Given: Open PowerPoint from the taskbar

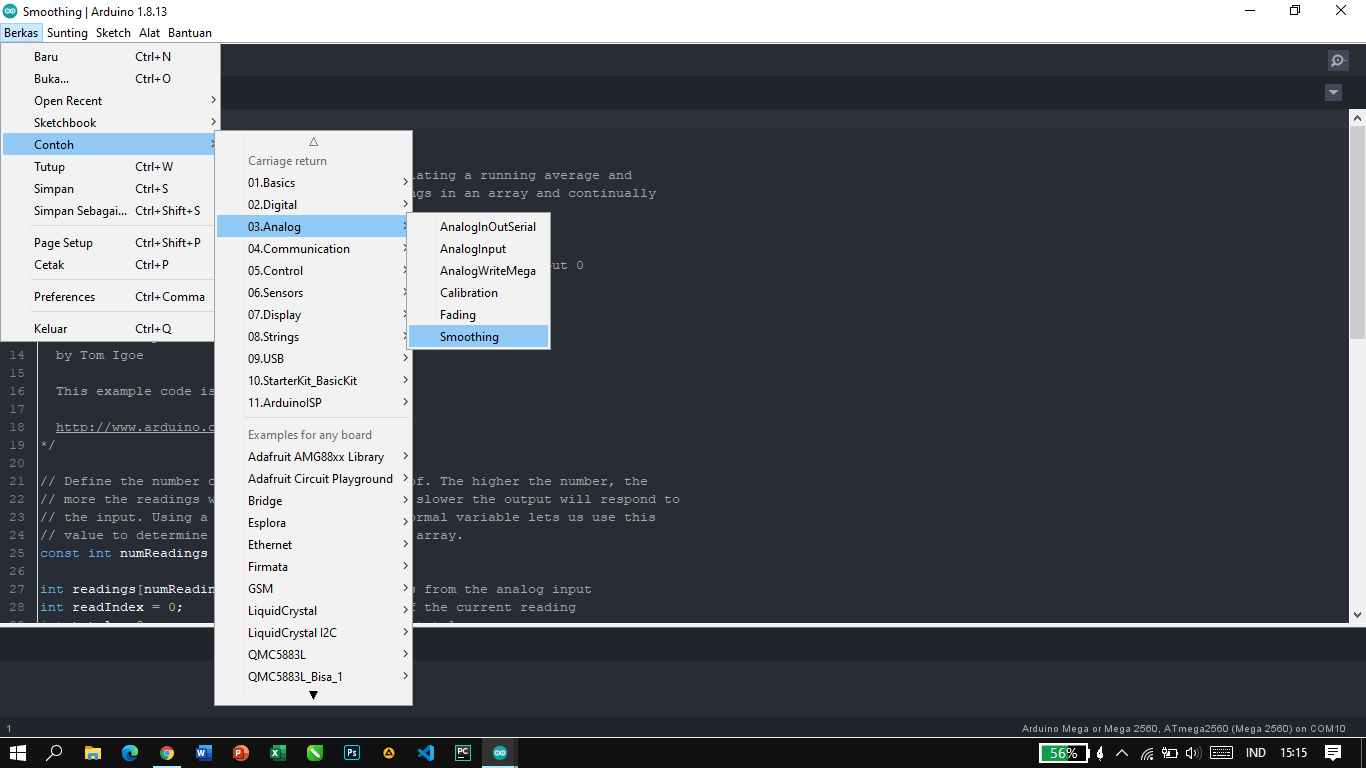Looking at the screenshot, I should (241, 753).
